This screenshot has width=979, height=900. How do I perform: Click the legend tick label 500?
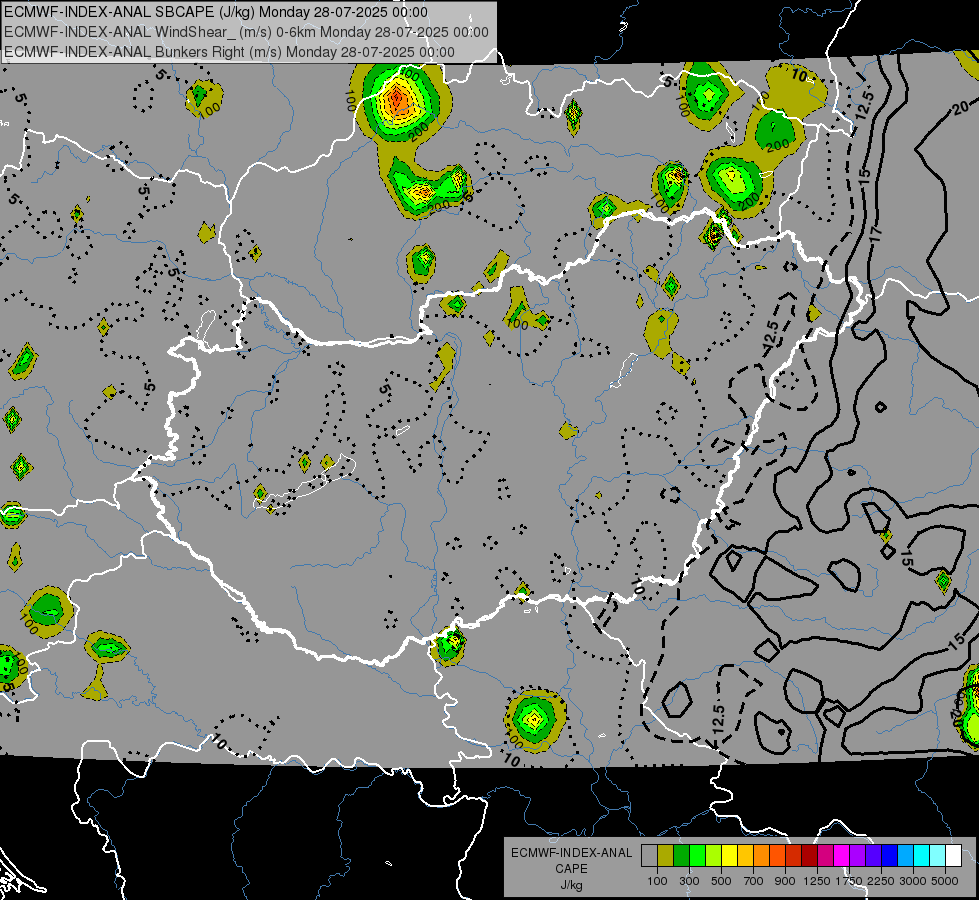[x=721, y=881]
